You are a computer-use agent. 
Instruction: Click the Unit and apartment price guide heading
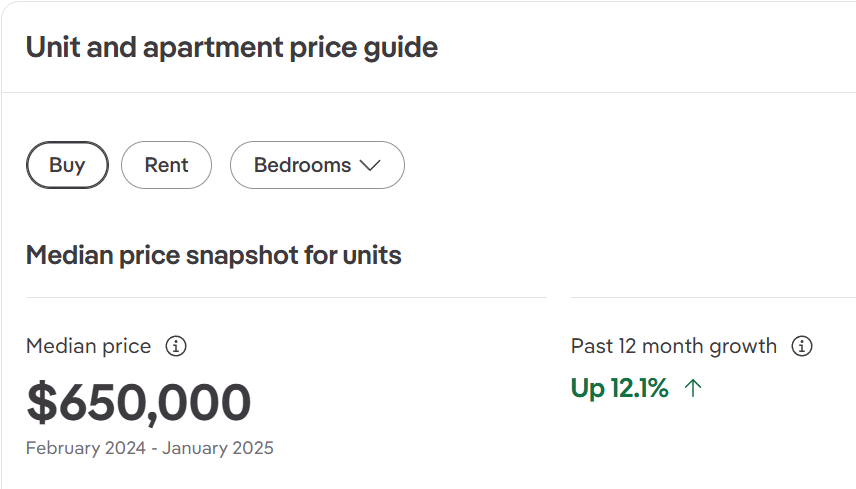point(231,47)
